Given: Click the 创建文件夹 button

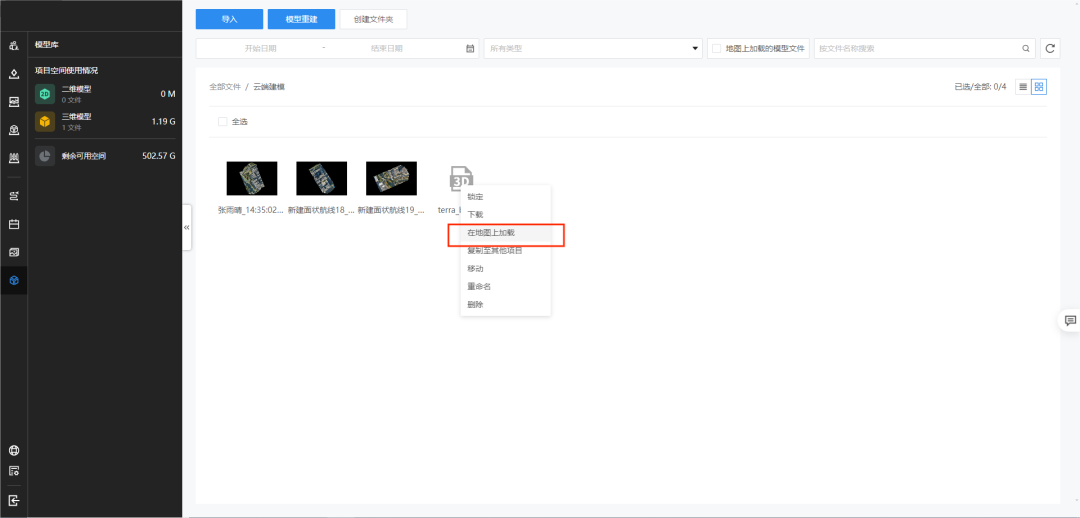Looking at the screenshot, I should pyautogui.click(x=373, y=19).
